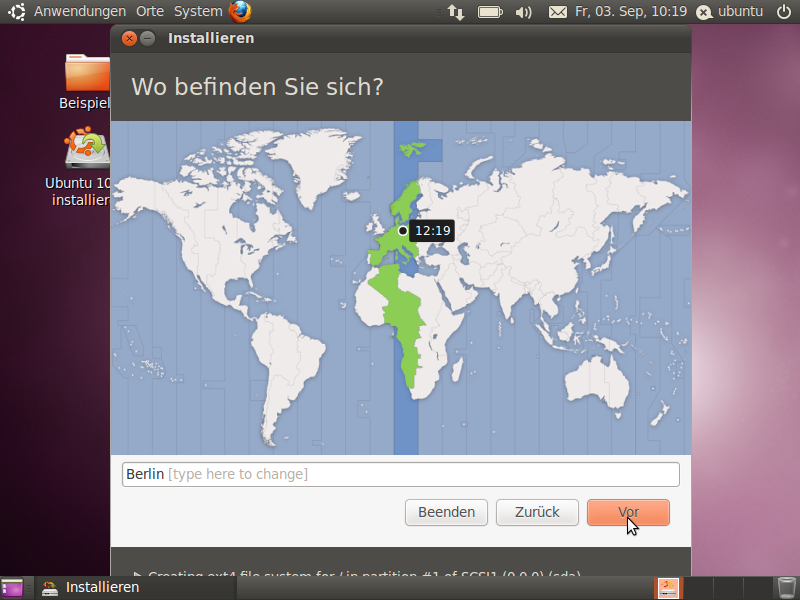800x600 pixels.
Task: Click the volume speaker icon
Action: point(523,11)
